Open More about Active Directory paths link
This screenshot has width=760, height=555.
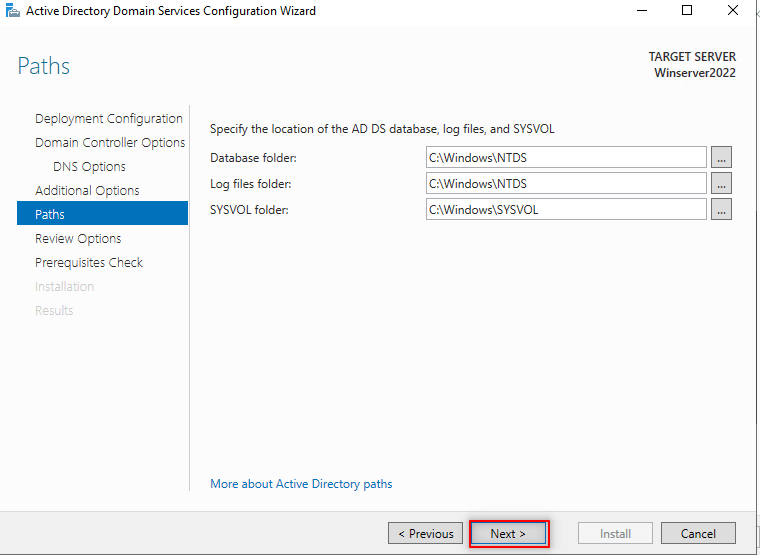click(x=301, y=484)
